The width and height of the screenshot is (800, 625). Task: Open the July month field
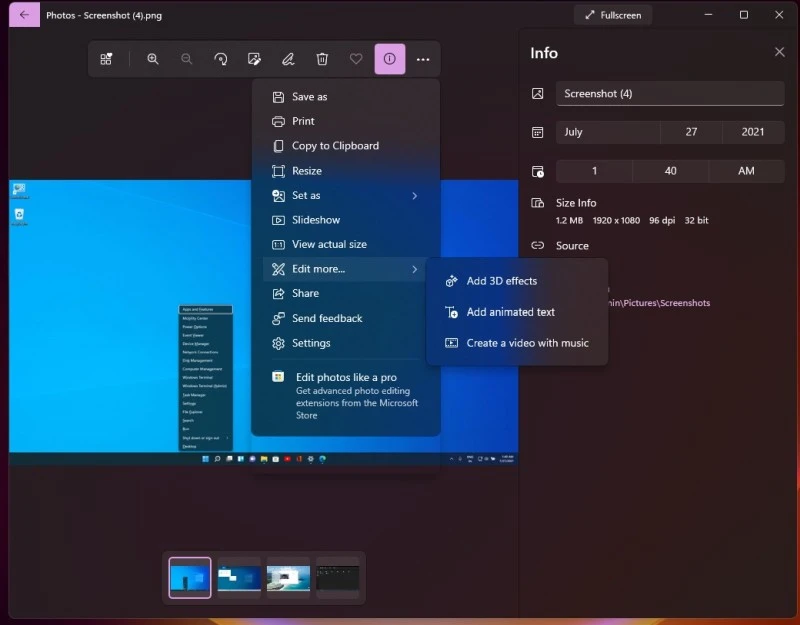[607, 132]
